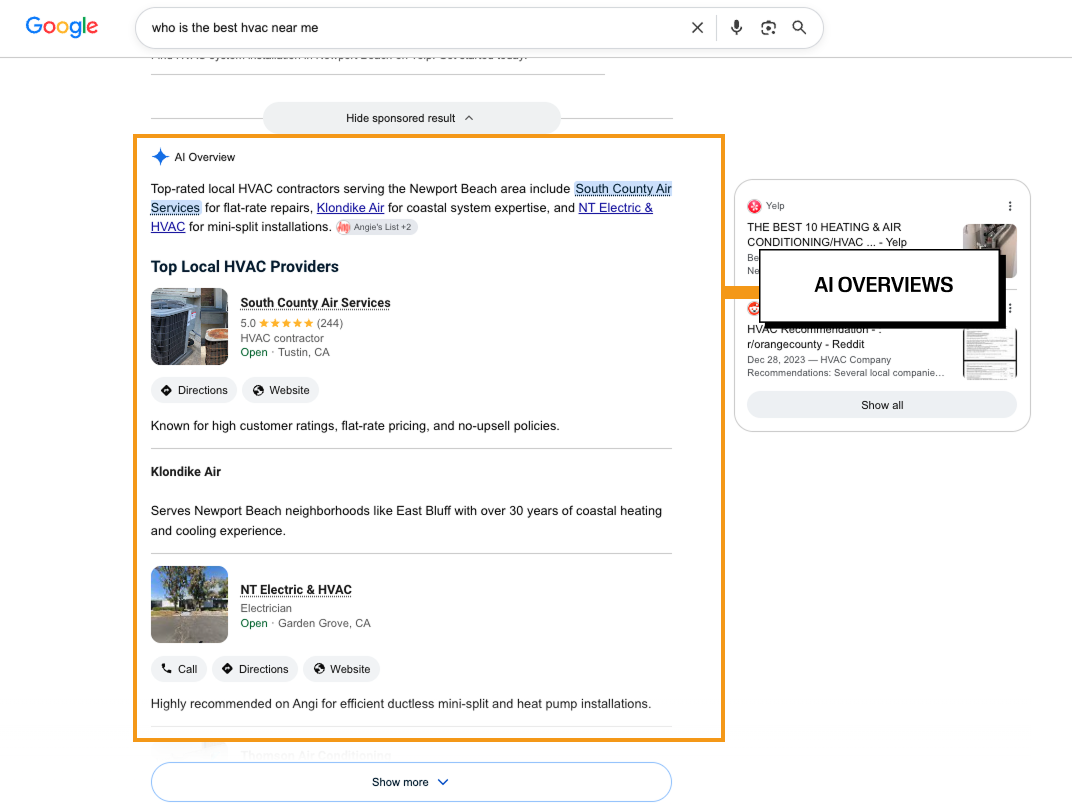Click Top Local HVAC Providers heading
This screenshot has width=1072, height=806.
[x=245, y=267]
